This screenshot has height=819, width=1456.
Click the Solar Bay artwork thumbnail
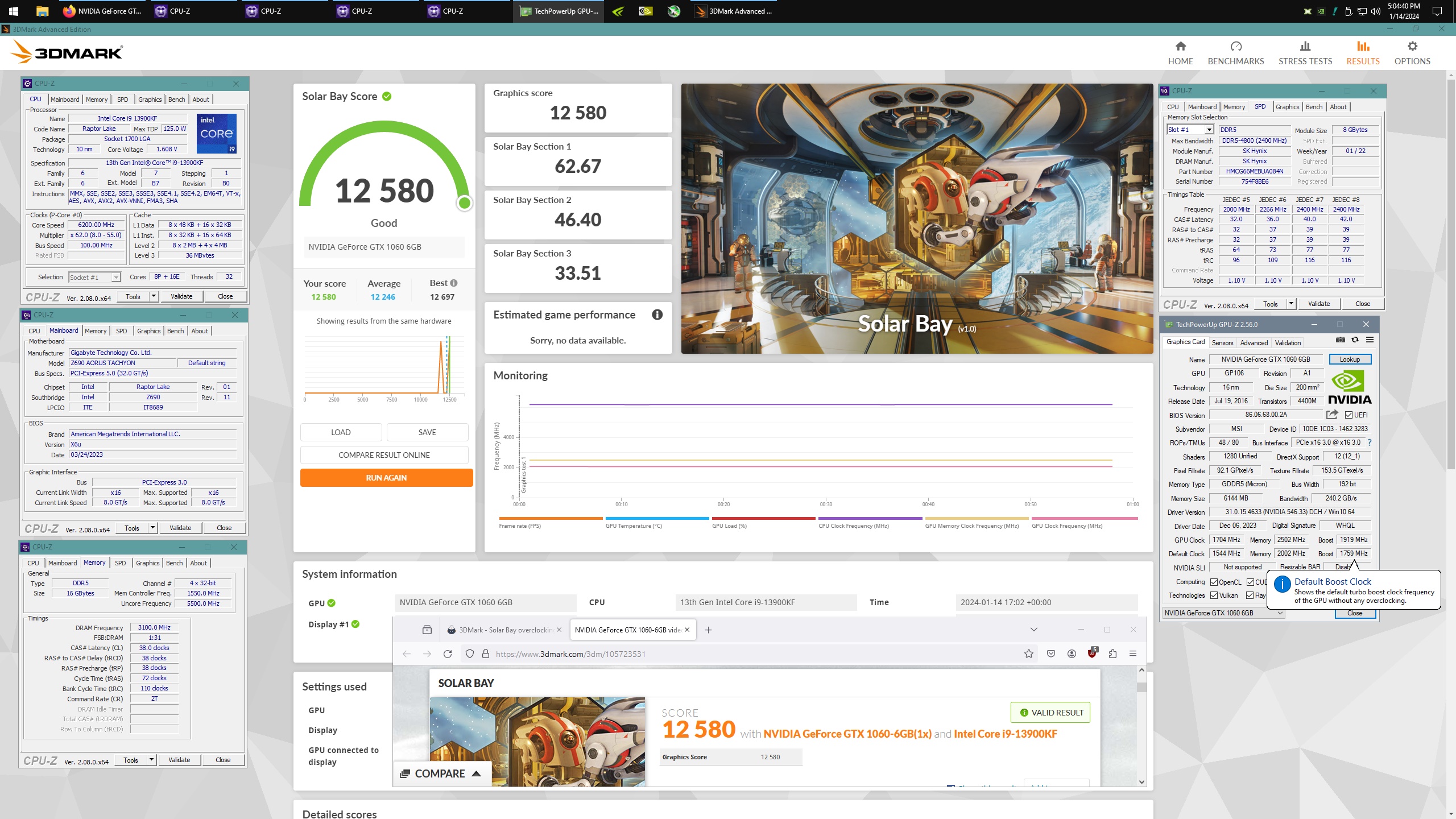[537, 742]
